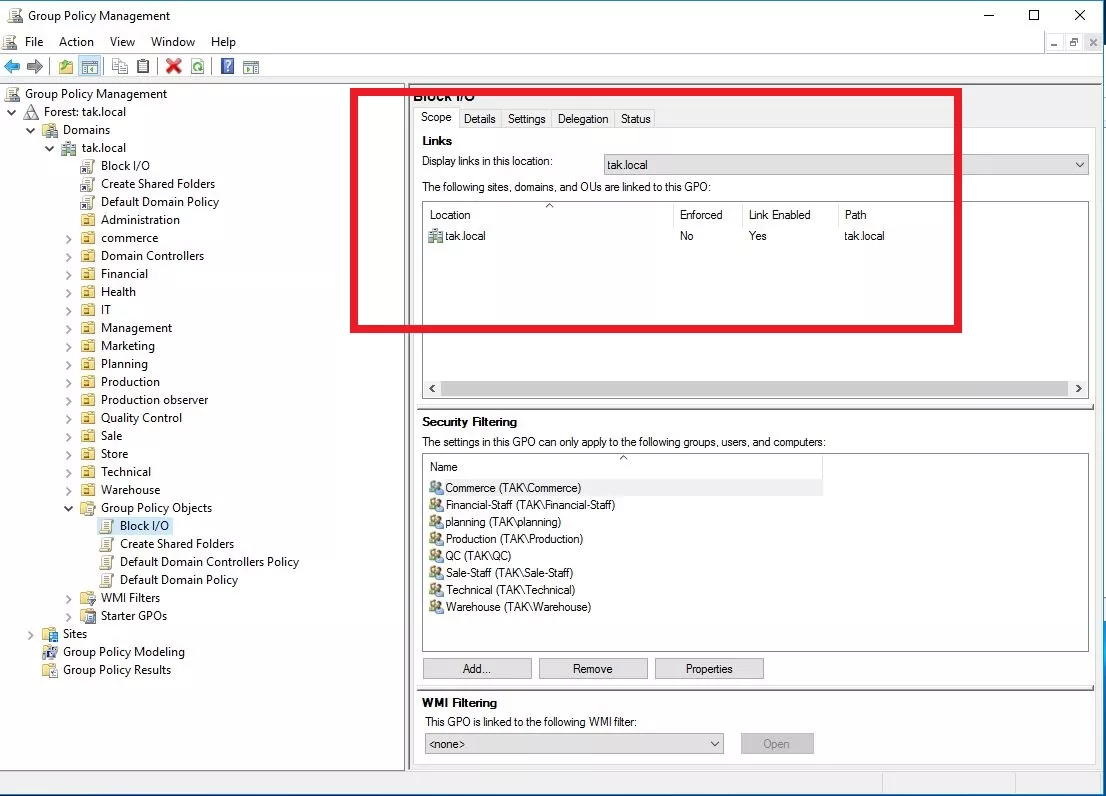Screen dimensions: 1106x796
Task: Switch to the Settings tab
Action: (526, 119)
